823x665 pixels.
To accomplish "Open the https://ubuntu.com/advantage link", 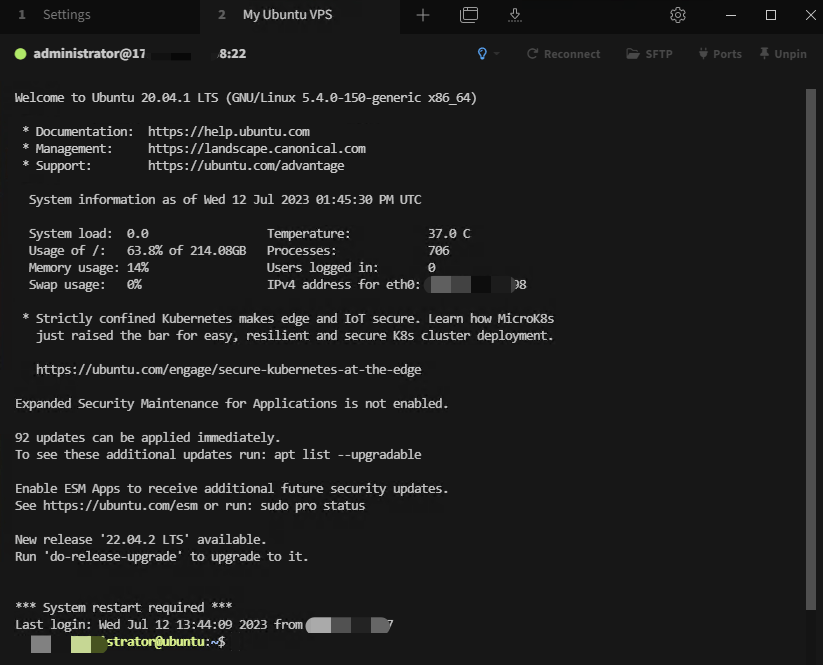I will click(246, 165).
